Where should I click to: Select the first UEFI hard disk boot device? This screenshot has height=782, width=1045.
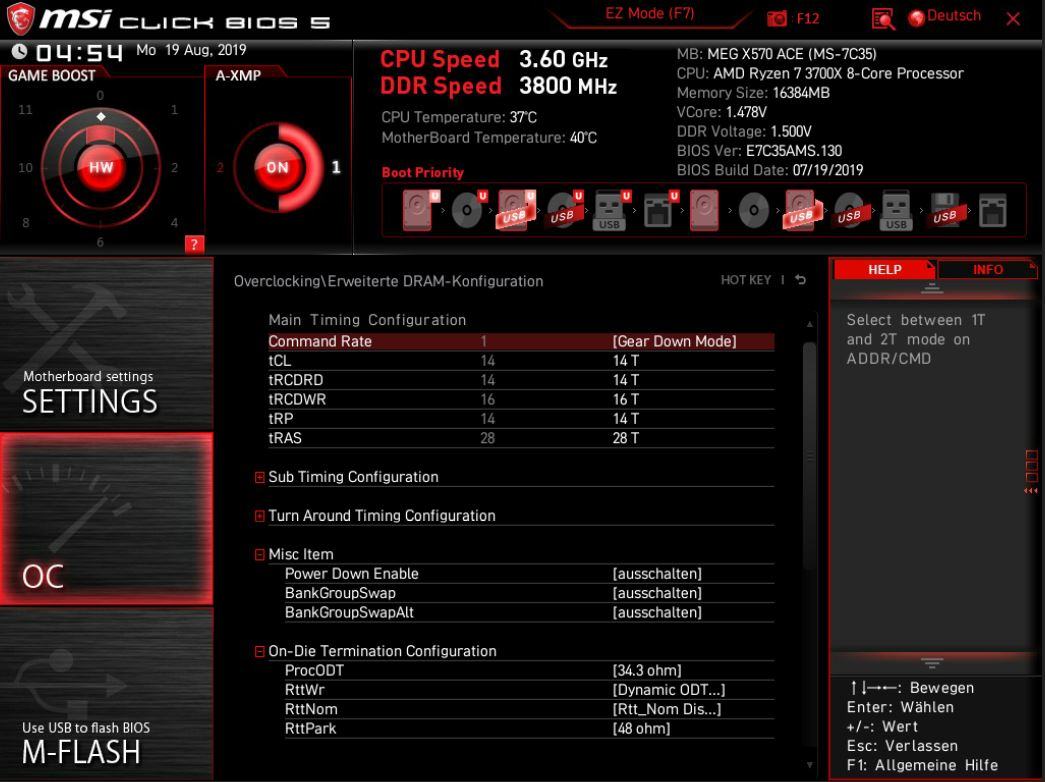coord(421,210)
